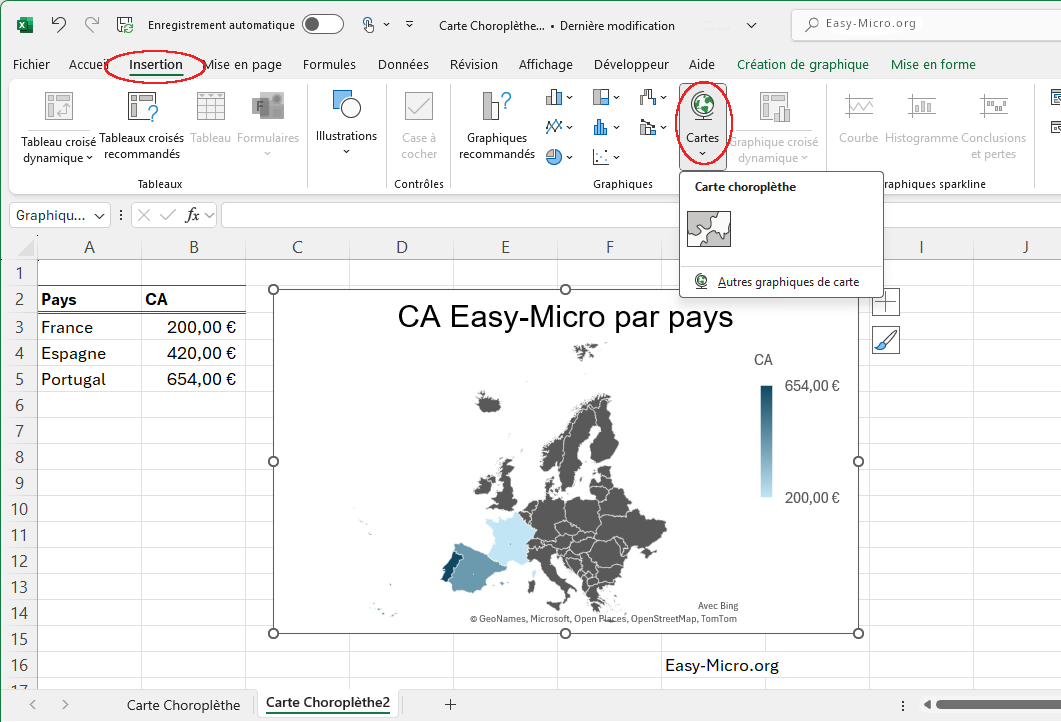Click the insert function fx icon
1061x722 pixels.
click(x=192, y=215)
